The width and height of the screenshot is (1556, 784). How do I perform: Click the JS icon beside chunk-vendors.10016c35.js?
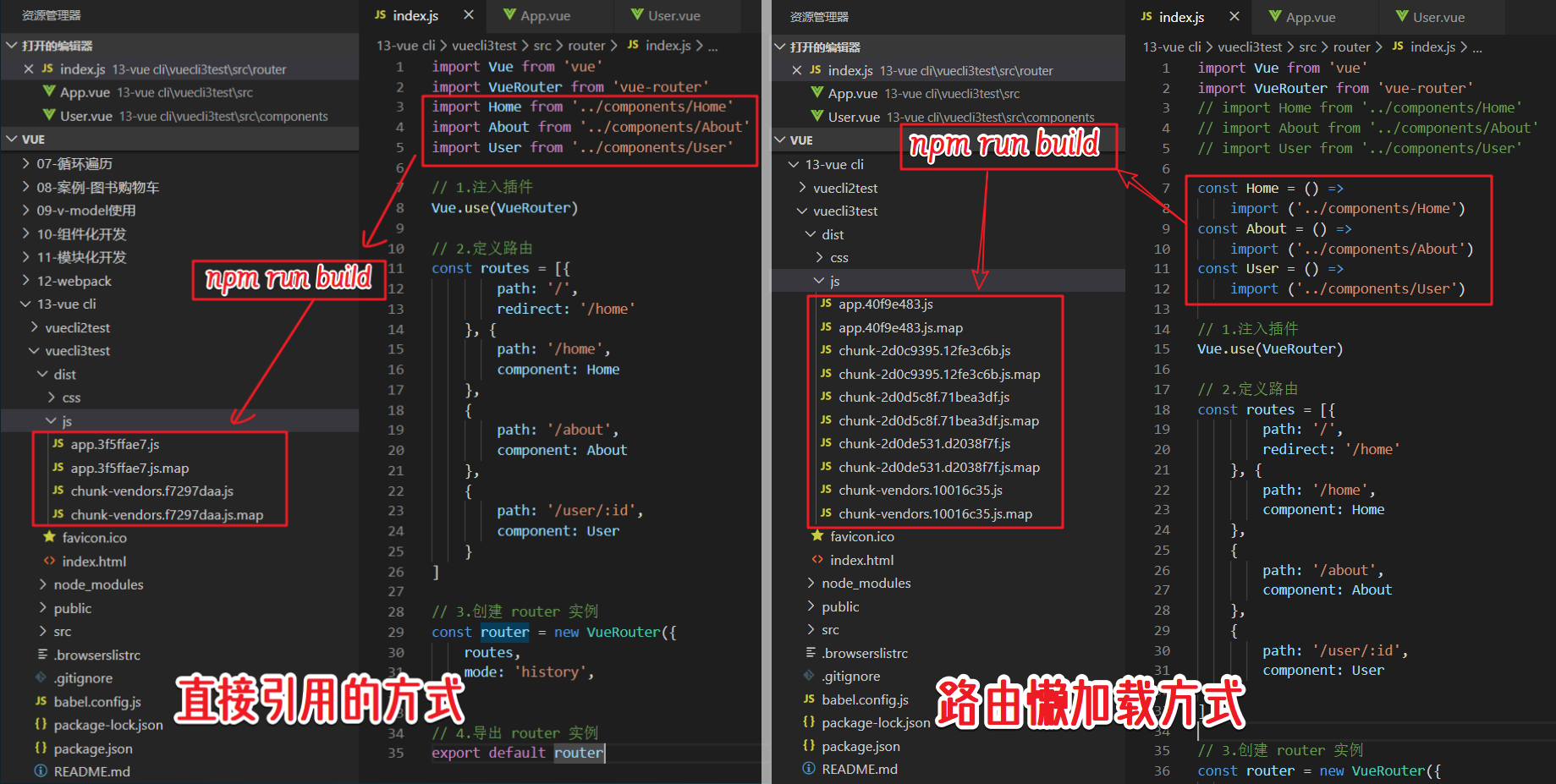tap(827, 490)
